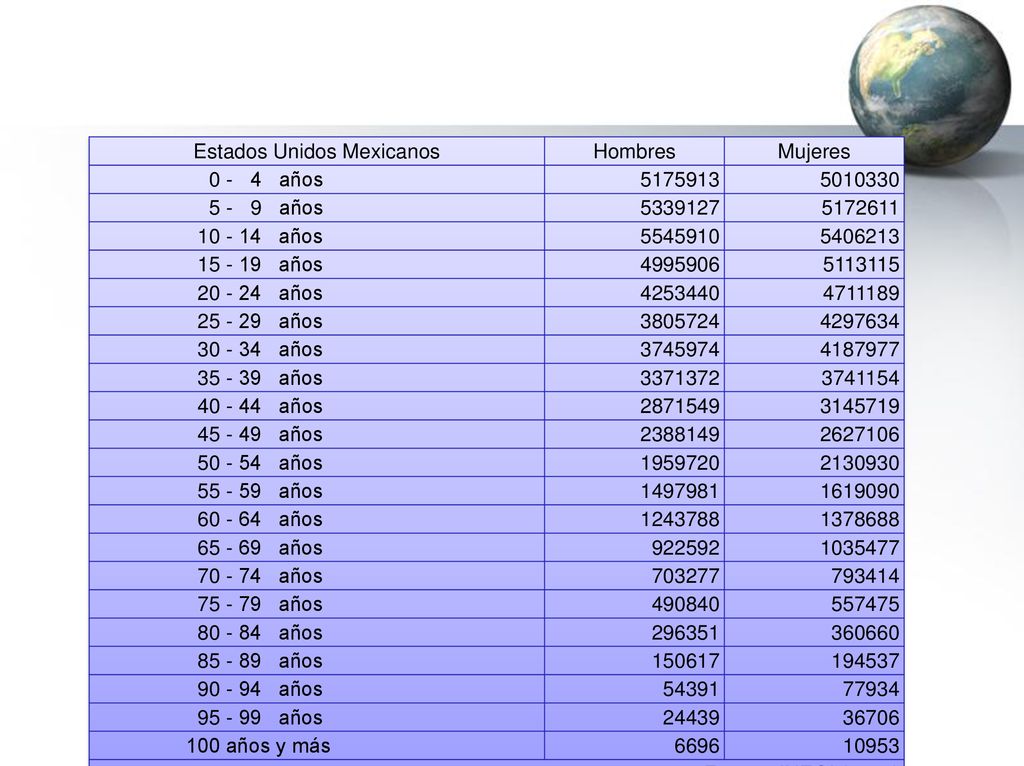Select the '65 - 69 años' row label
The height and width of the screenshot is (766, 1024).
tap(260, 548)
